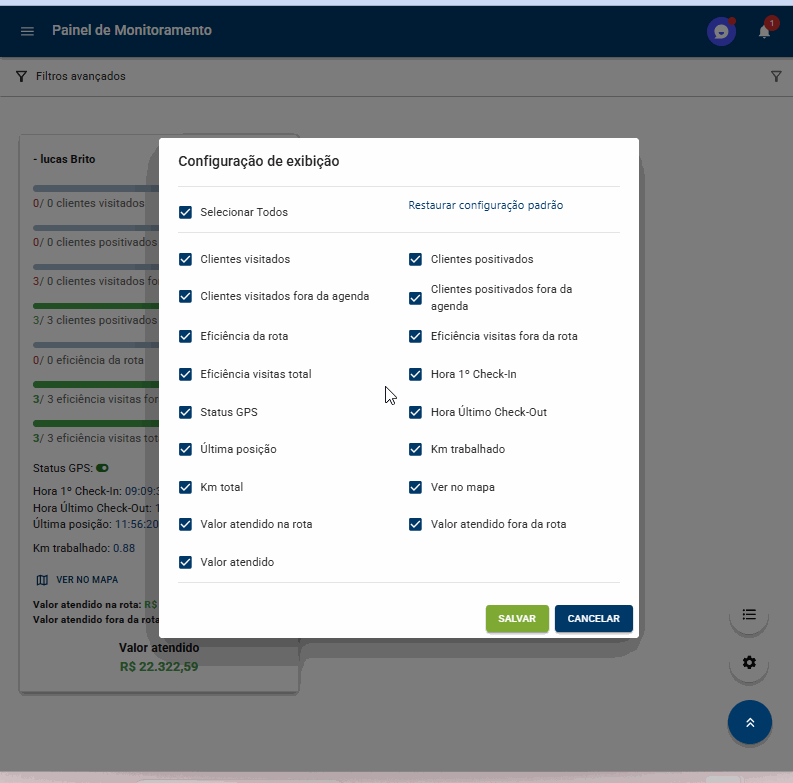Click the right-side filter funnel icon
Image resolution: width=793 pixels, height=783 pixels.
(x=776, y=76)
